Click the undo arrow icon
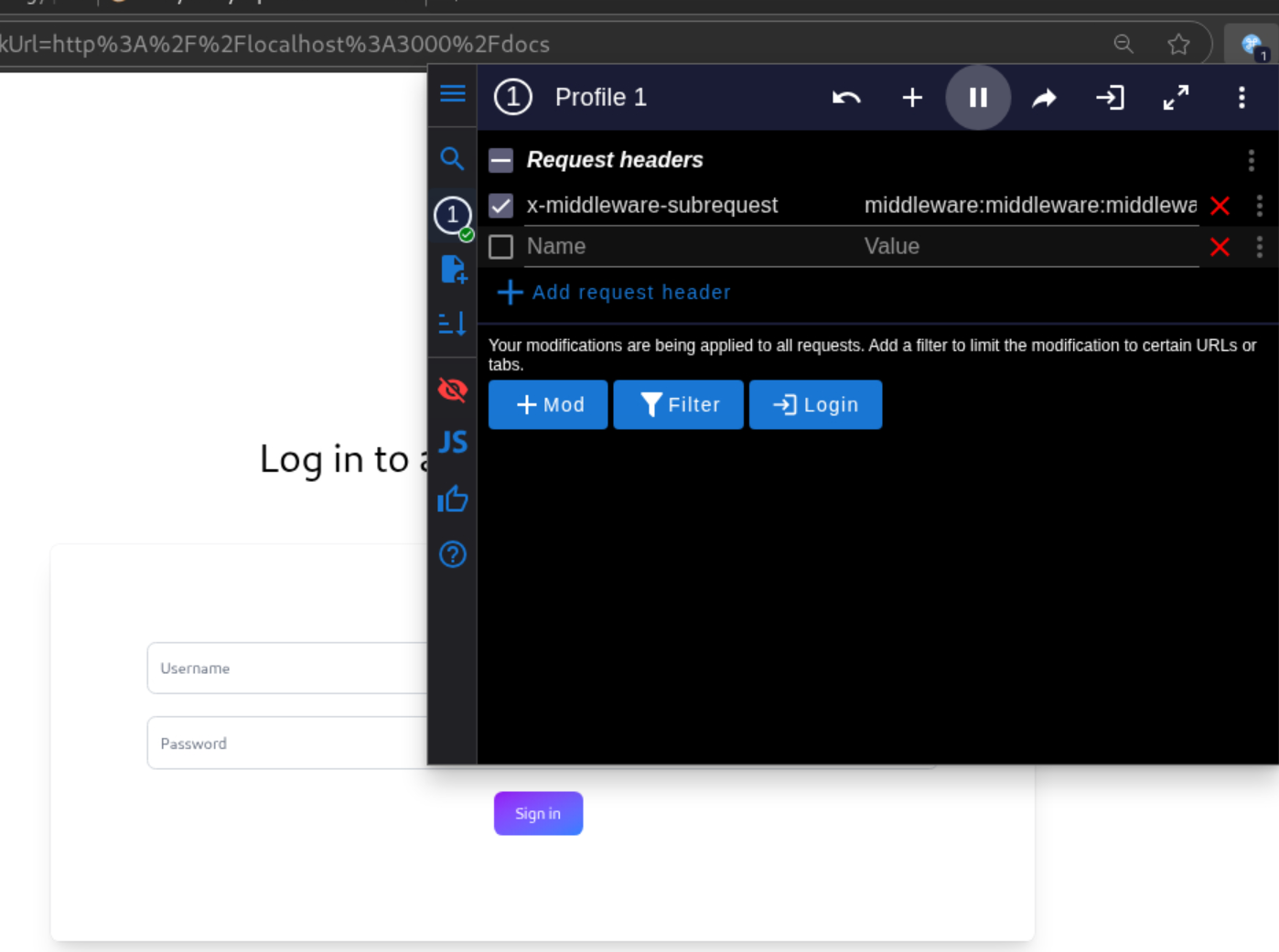1279x952 pixels. (846, 98)
